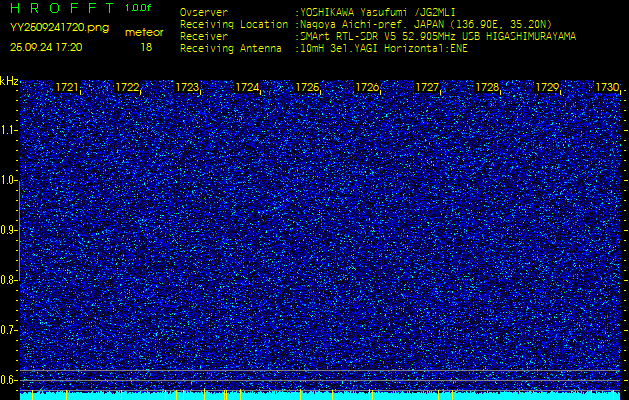Image resolution: width=629 pixels, height=400 pixels.
Task: Click the Receiving Antenna label
Action: 231,49
